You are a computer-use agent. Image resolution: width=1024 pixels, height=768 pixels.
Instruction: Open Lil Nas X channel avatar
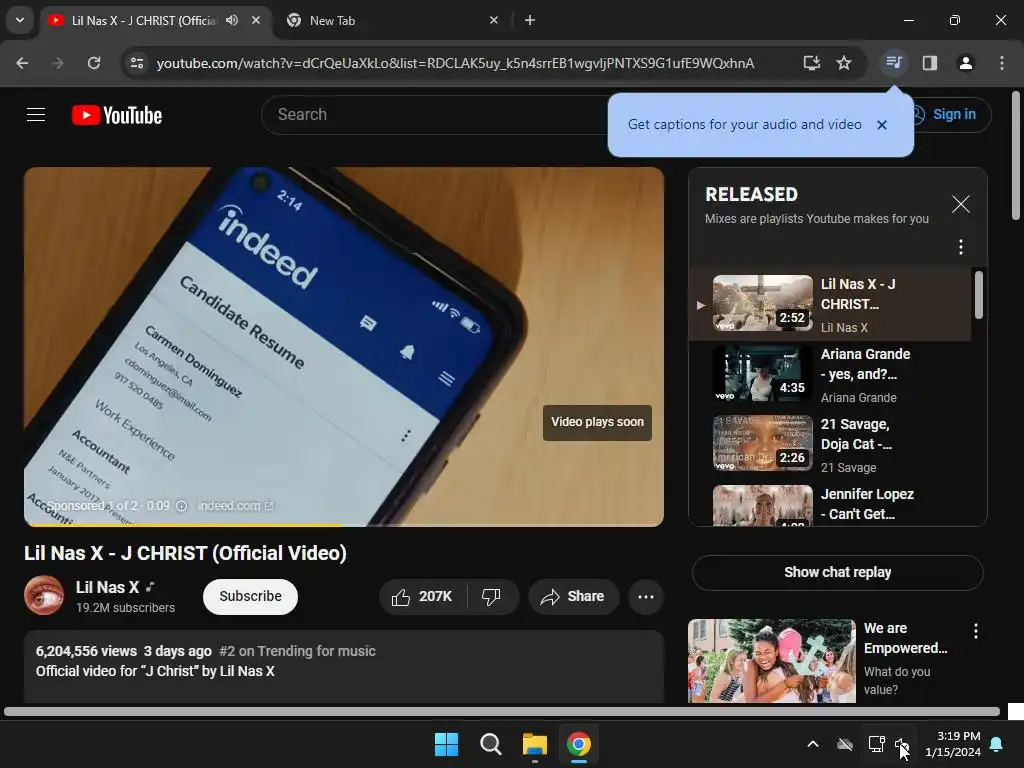44,596
